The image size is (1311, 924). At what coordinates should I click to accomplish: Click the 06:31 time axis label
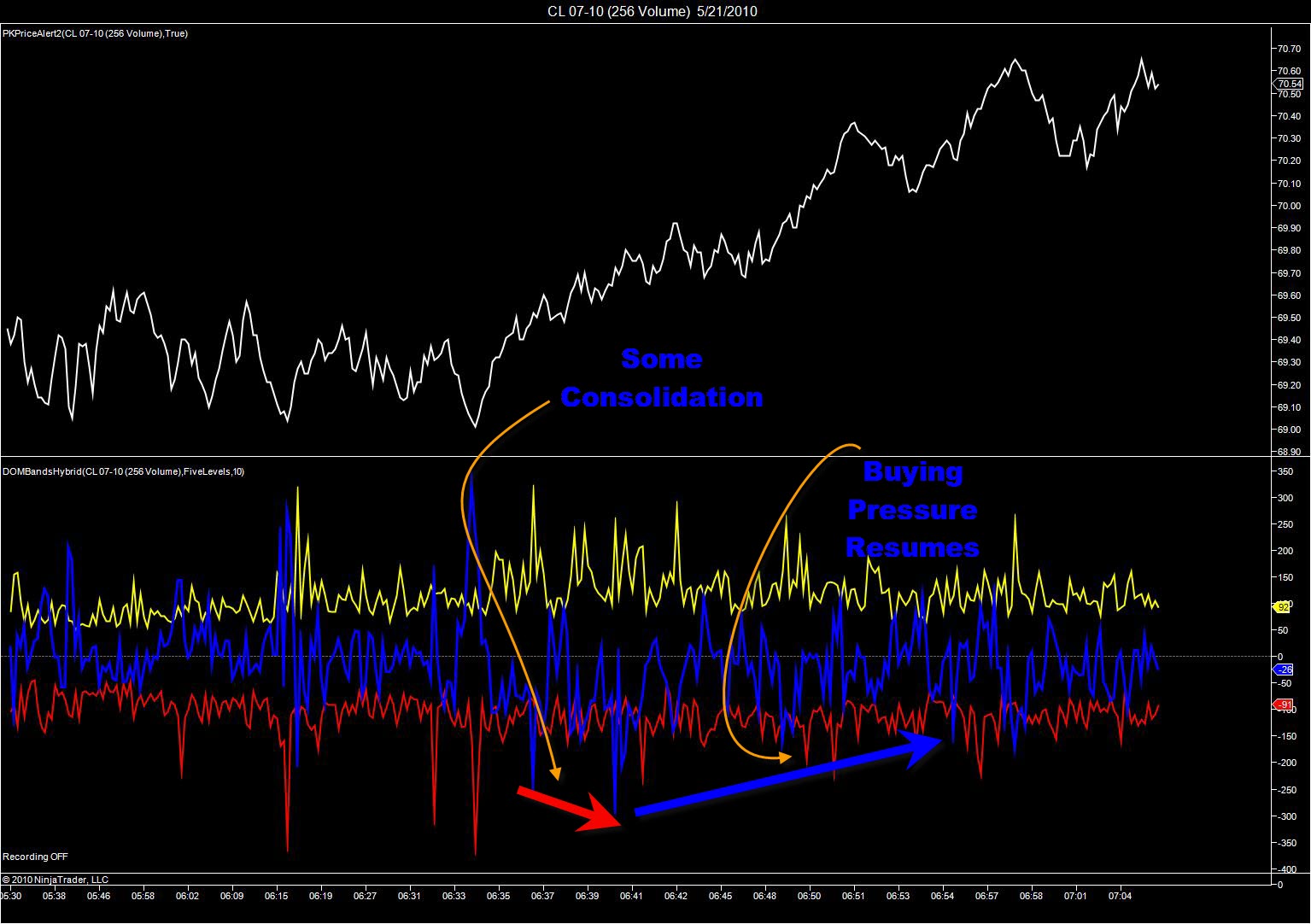410,897
